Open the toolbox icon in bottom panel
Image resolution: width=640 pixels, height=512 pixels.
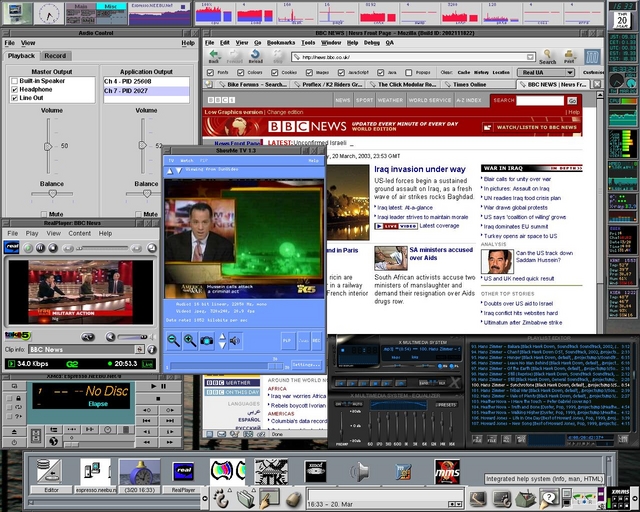click(x=526, y=499)
